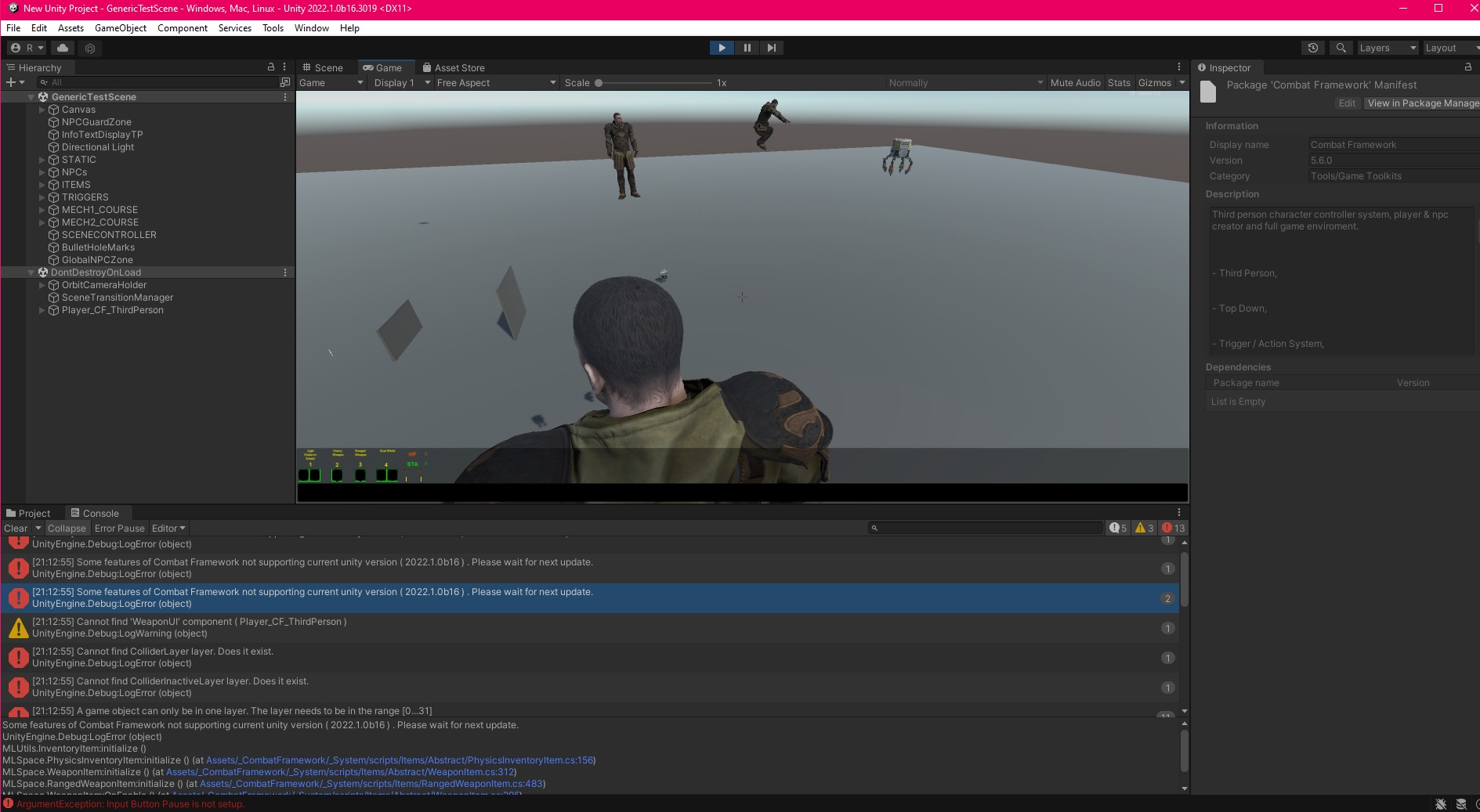Screen dimensions: 1480x812
Task: Click the Pause button in toolbar
Action: tap(747, 48)
